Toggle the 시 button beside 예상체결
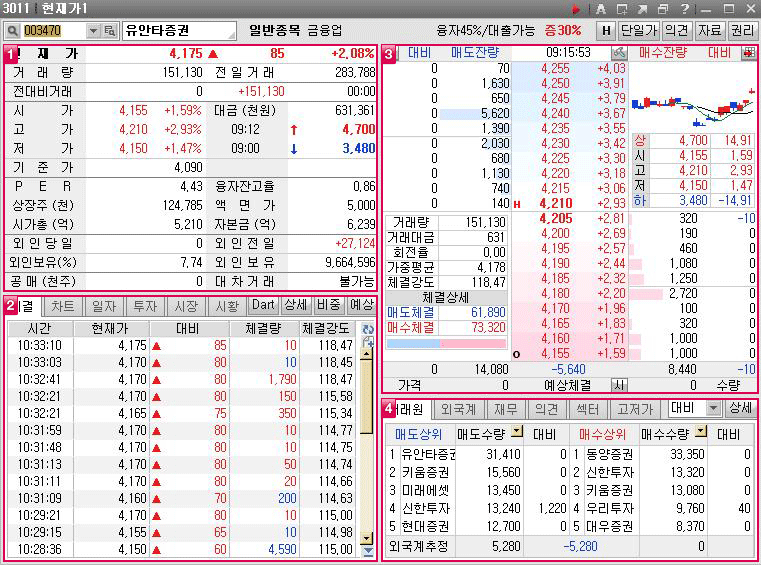The width and height of the screenshot is (761, 565). (619, 385)
